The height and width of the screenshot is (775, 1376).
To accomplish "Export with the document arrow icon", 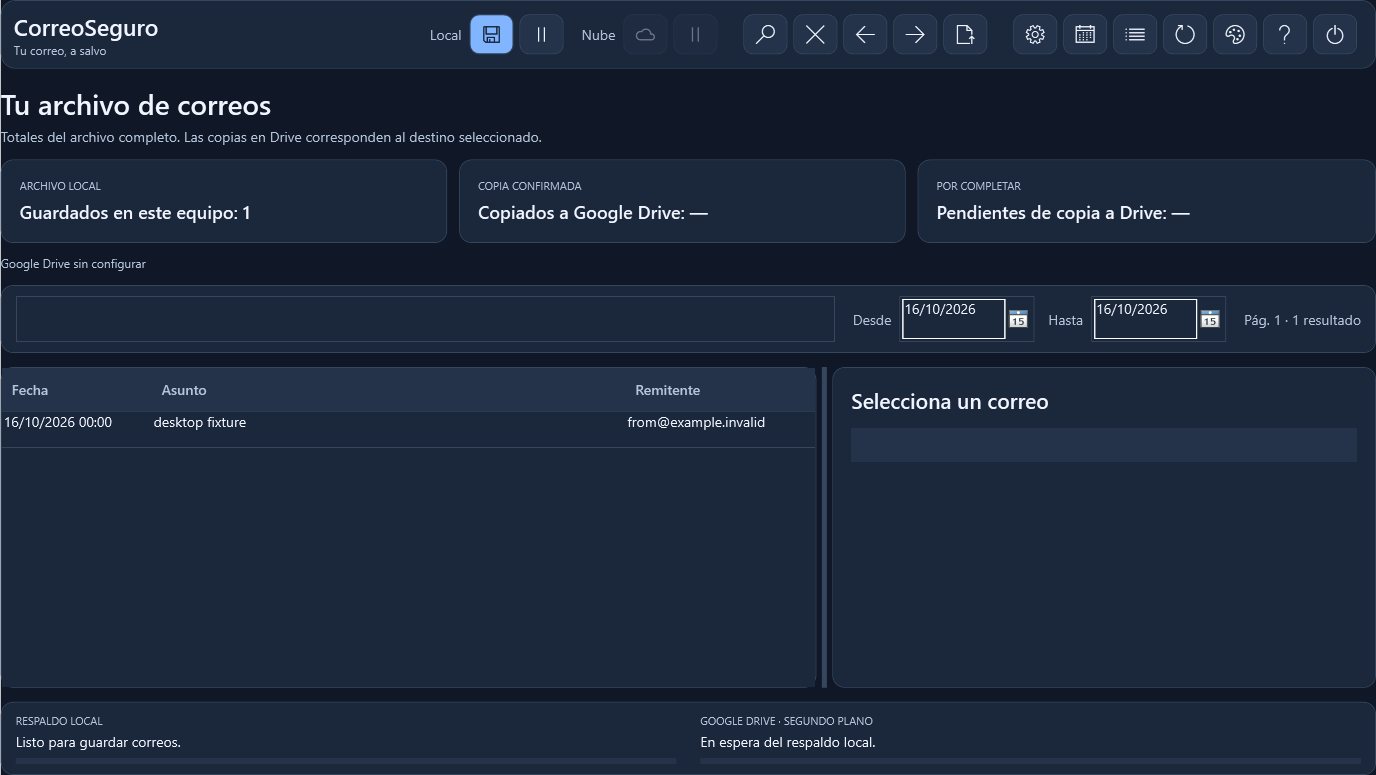I will 965,35.
